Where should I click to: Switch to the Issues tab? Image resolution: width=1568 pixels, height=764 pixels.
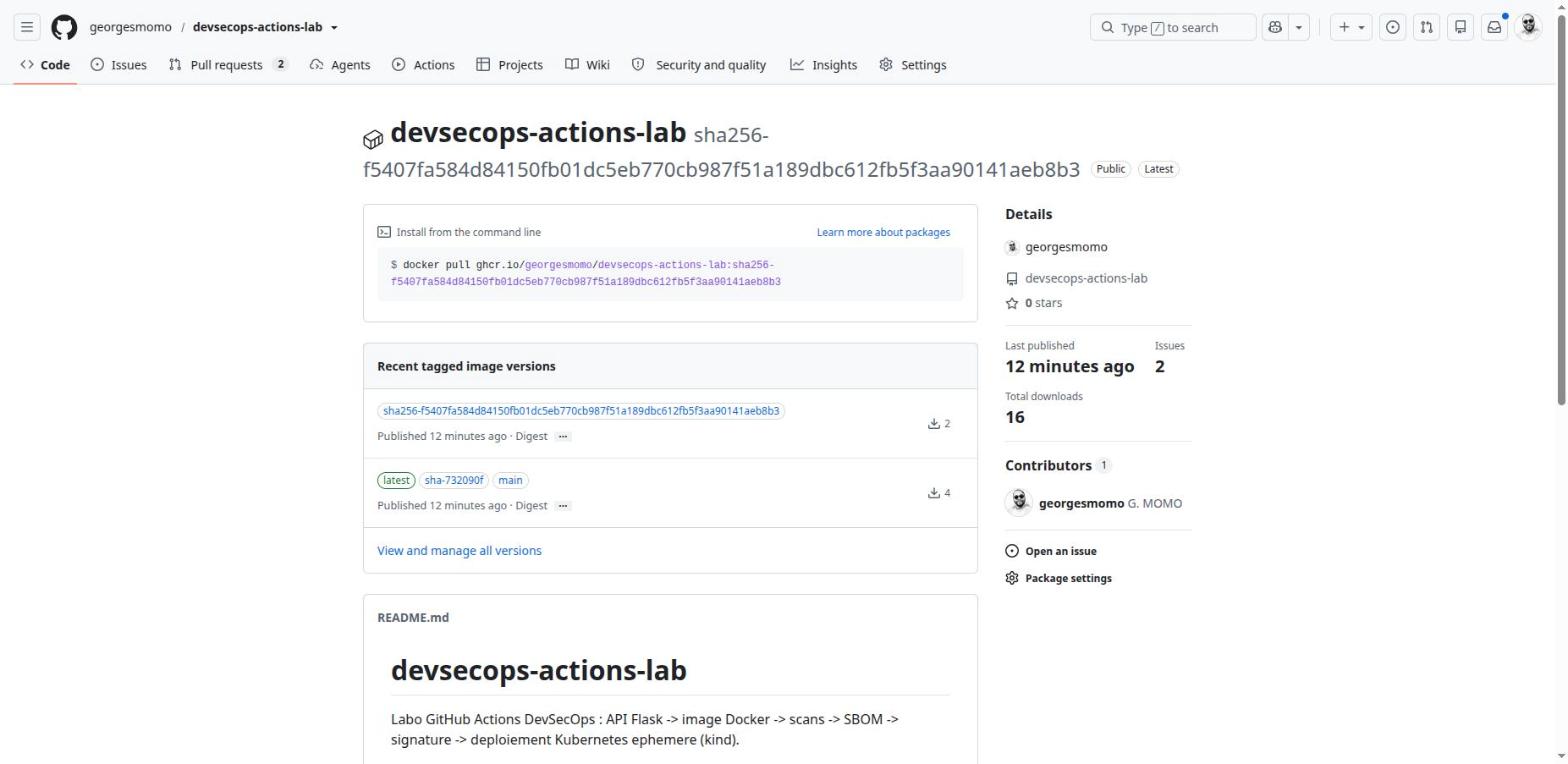[x=118, y=65]
